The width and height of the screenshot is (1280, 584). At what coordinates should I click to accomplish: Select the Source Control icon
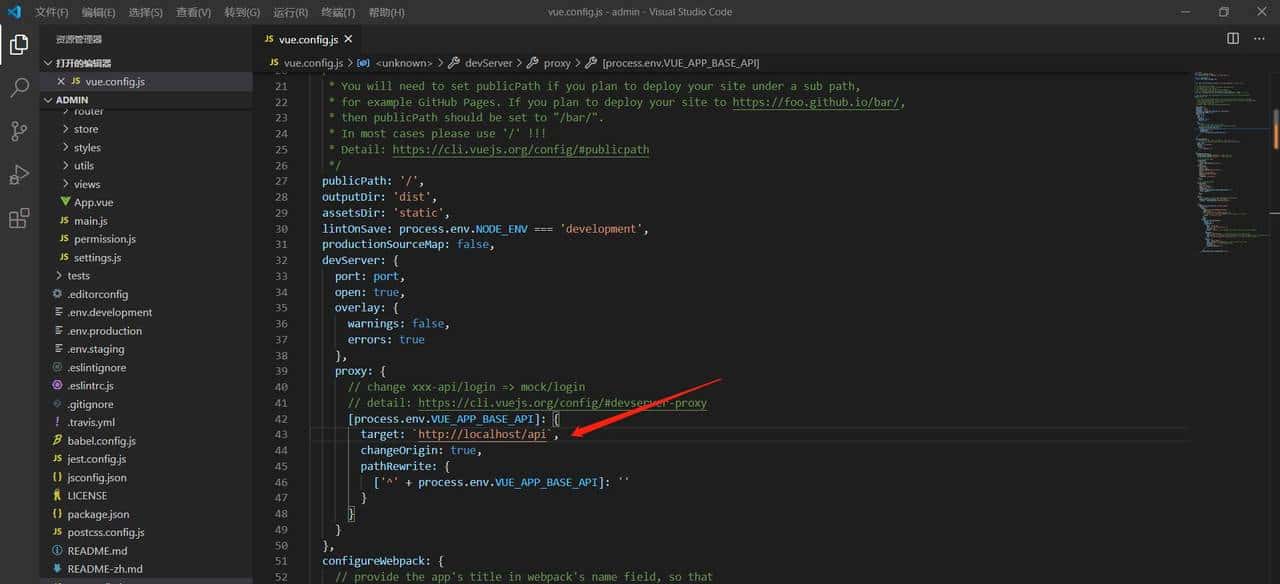pyautogui.click(x=18, y=131)
